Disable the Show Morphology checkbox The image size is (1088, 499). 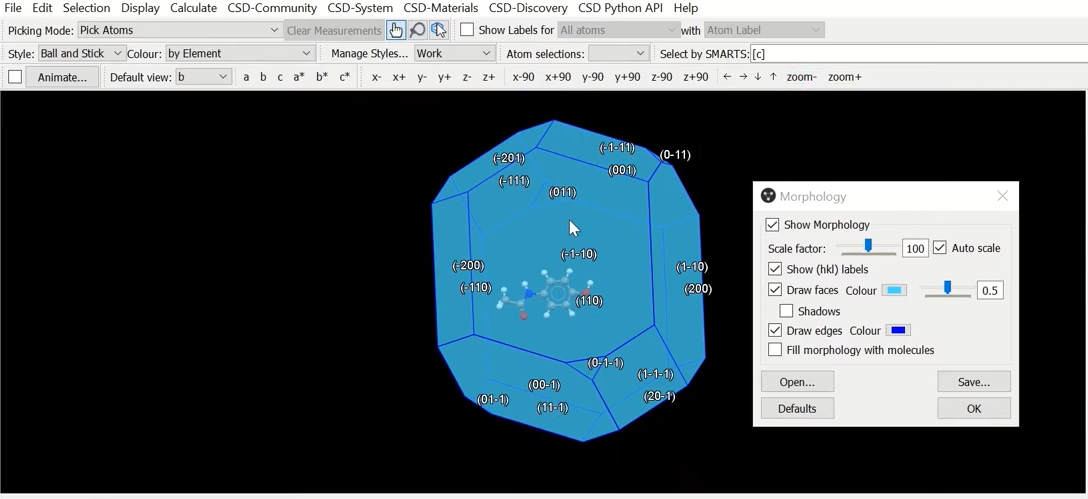click(772, 225)
